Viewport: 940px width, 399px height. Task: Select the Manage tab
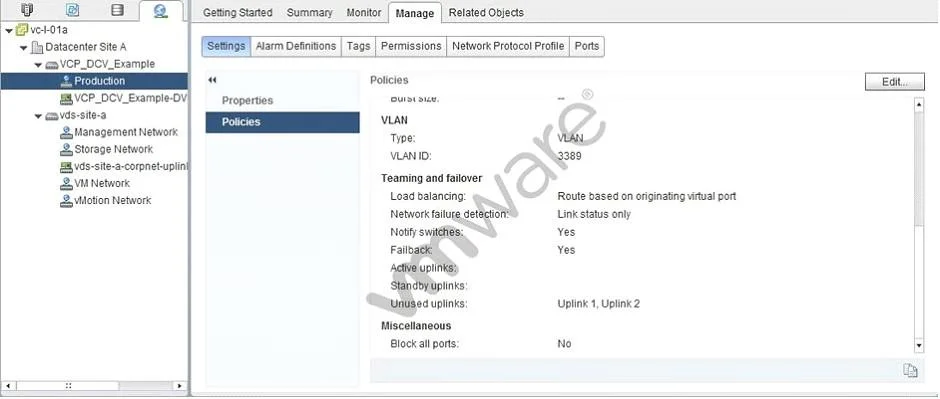[x=415, y=13]
